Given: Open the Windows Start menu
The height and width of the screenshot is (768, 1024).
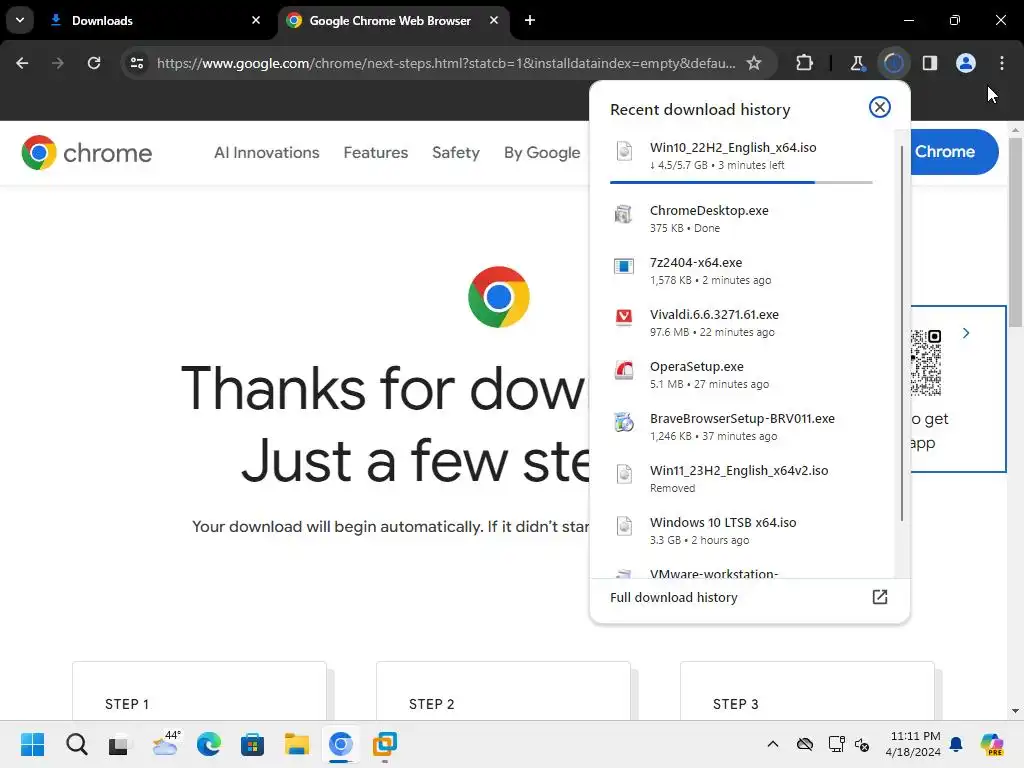Looking at the screenshot, I should pyautogui.click(x=33, y=744).
